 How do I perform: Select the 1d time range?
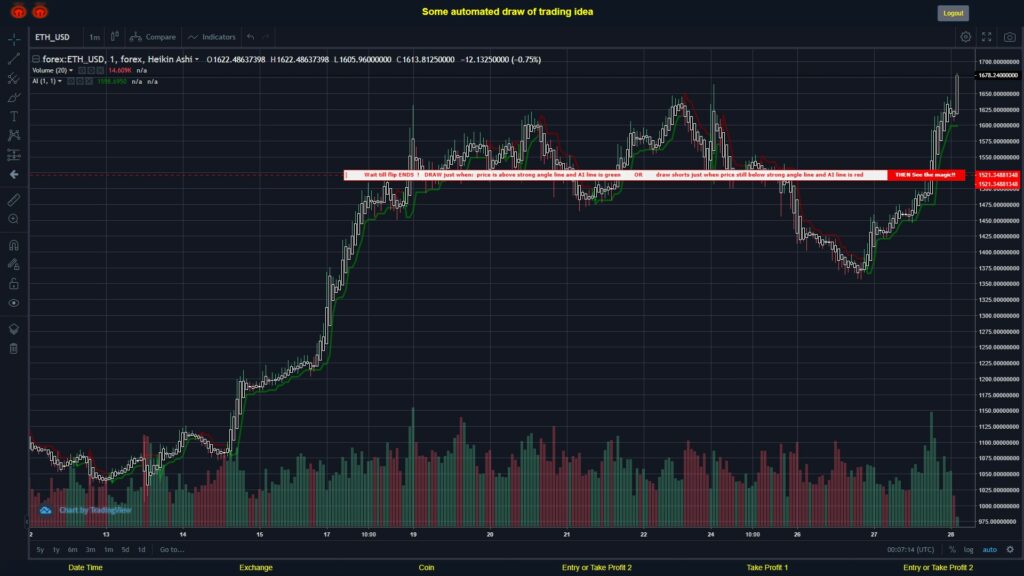coord(142,550)
